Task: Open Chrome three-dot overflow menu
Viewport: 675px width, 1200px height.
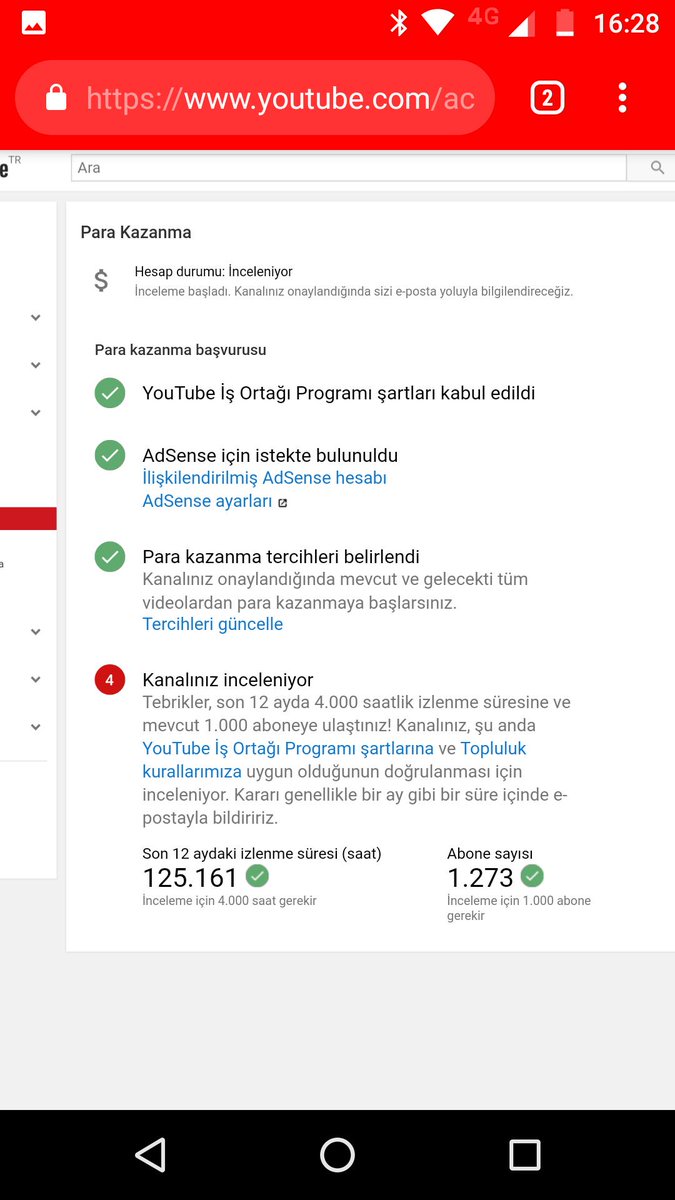Action: [x=622, y=98]
